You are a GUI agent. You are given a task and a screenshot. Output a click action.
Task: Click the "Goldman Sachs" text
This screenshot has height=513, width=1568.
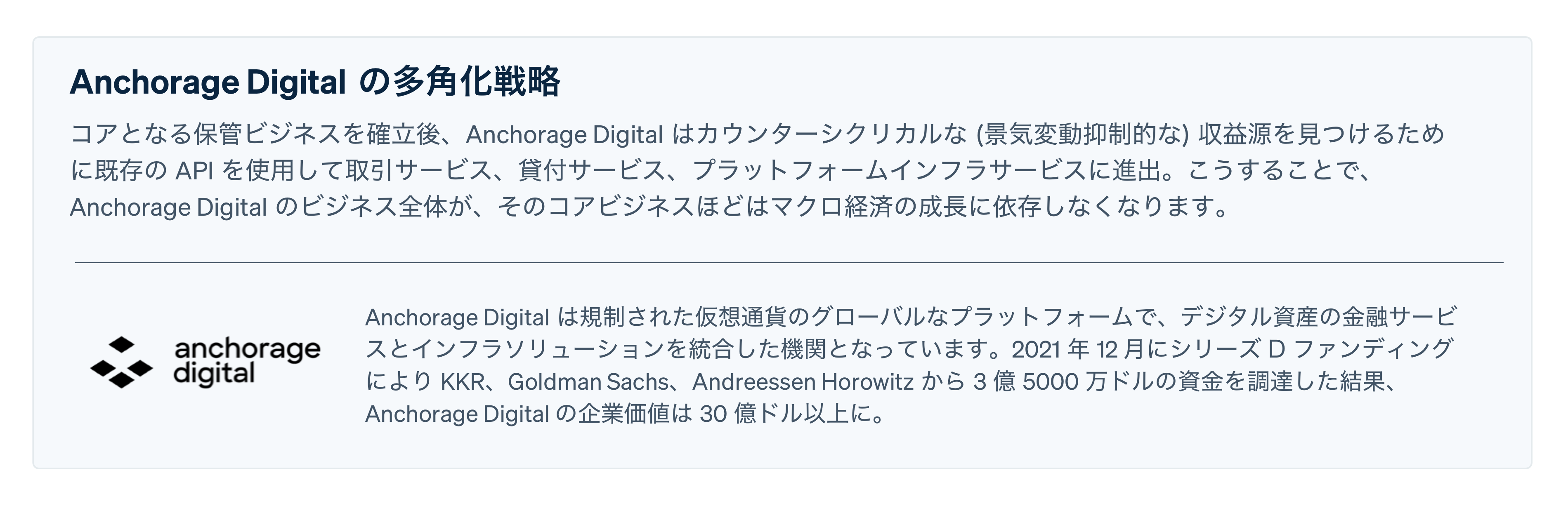pos(588,382)
